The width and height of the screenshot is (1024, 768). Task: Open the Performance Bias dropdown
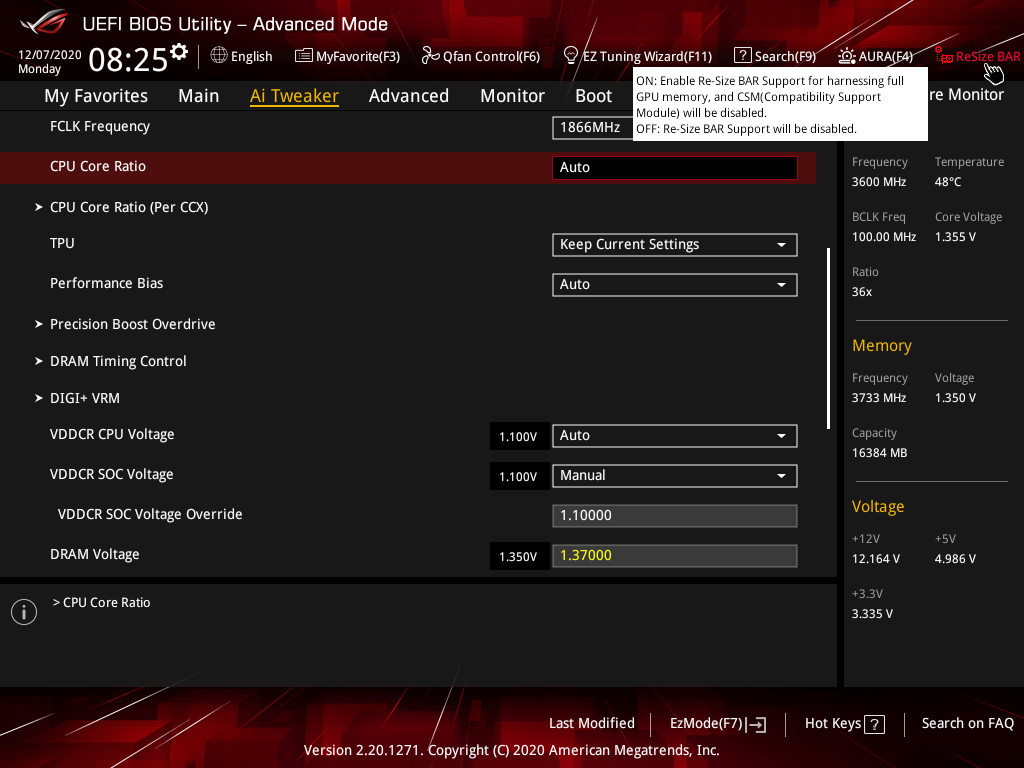coord(674,284)
